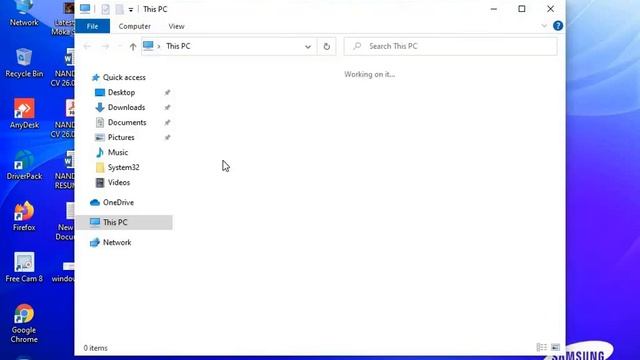Screen dimensions: 640x360
Task: Click the pin icon next to Desktop
Action: click(x=167, y=93)
